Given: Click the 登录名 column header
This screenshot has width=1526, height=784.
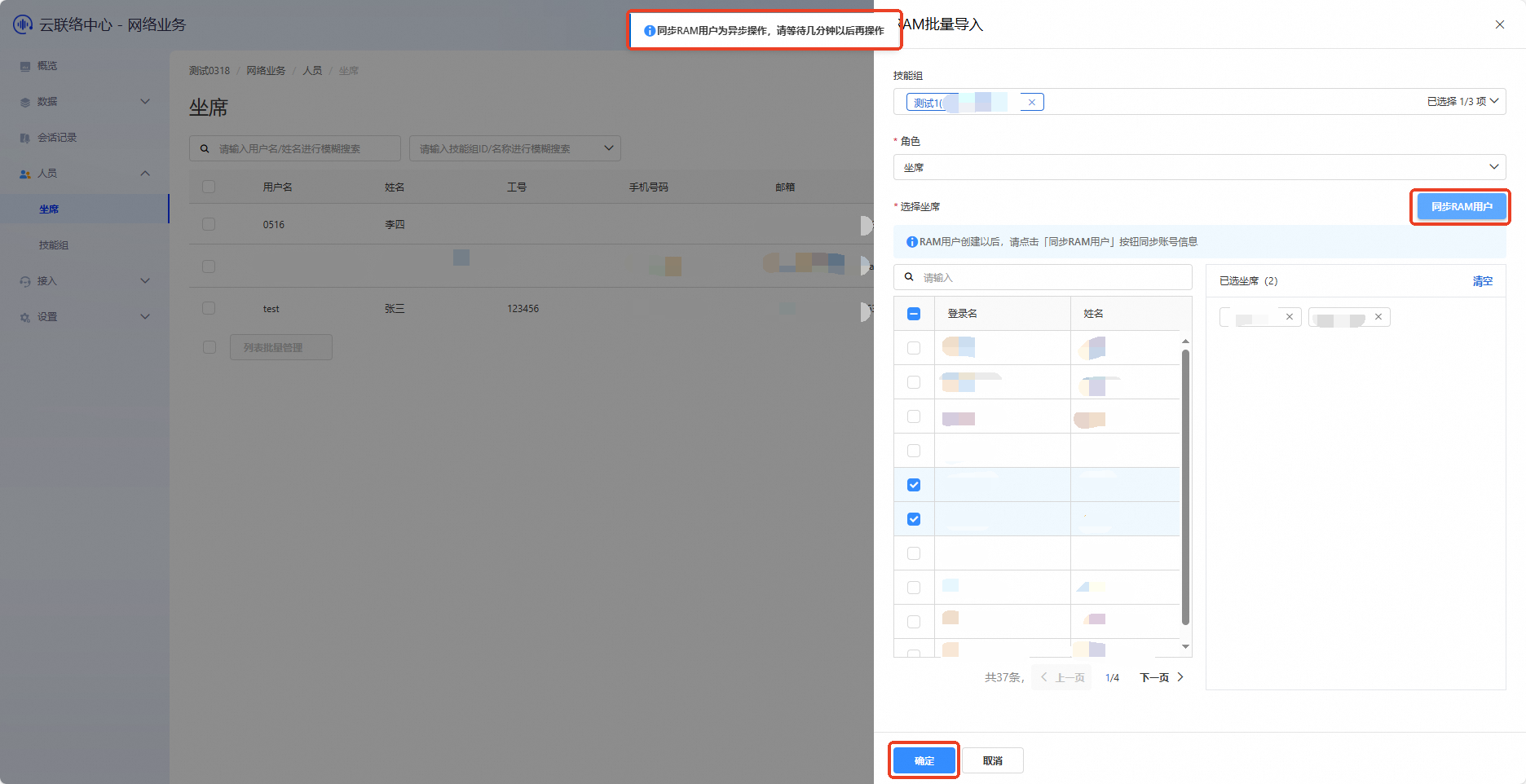Looking at the screenshot, I should [962, 314].
